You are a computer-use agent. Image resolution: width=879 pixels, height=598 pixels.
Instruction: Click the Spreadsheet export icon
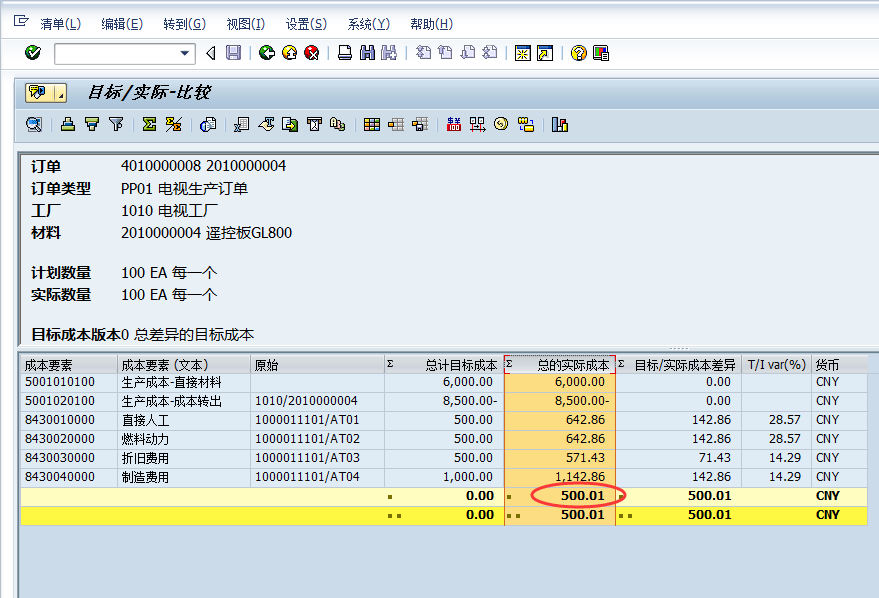click(x=241, y=124)
